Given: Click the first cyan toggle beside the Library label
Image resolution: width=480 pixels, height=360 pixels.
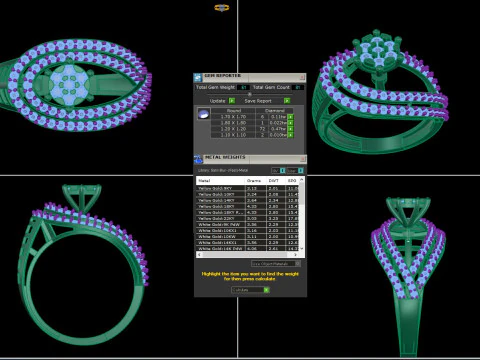Looking at the screenshot, I should [x=283, y=171].
